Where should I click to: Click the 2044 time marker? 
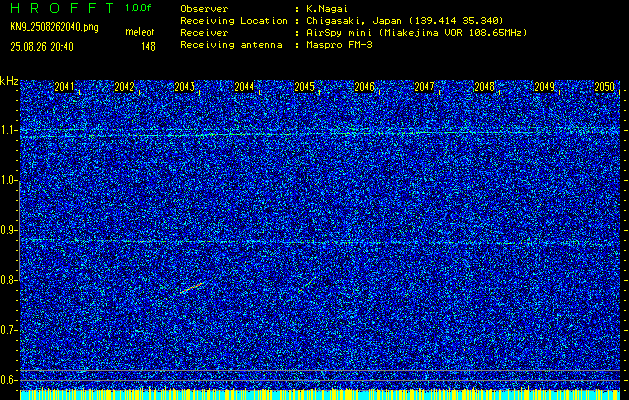click(x=244, y=87)
